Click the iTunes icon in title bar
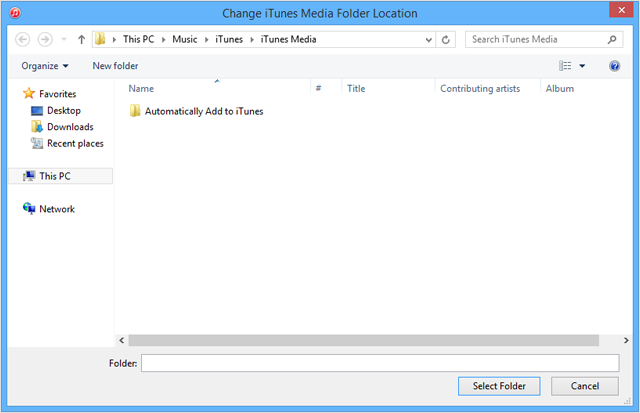The height and width of the screenshot is (413, 640). (x=15, y=13)
